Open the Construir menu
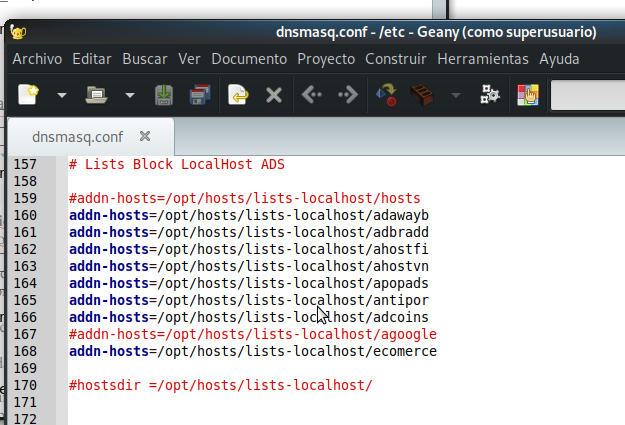This screenshot has width=625, height=425. point(396,59)
